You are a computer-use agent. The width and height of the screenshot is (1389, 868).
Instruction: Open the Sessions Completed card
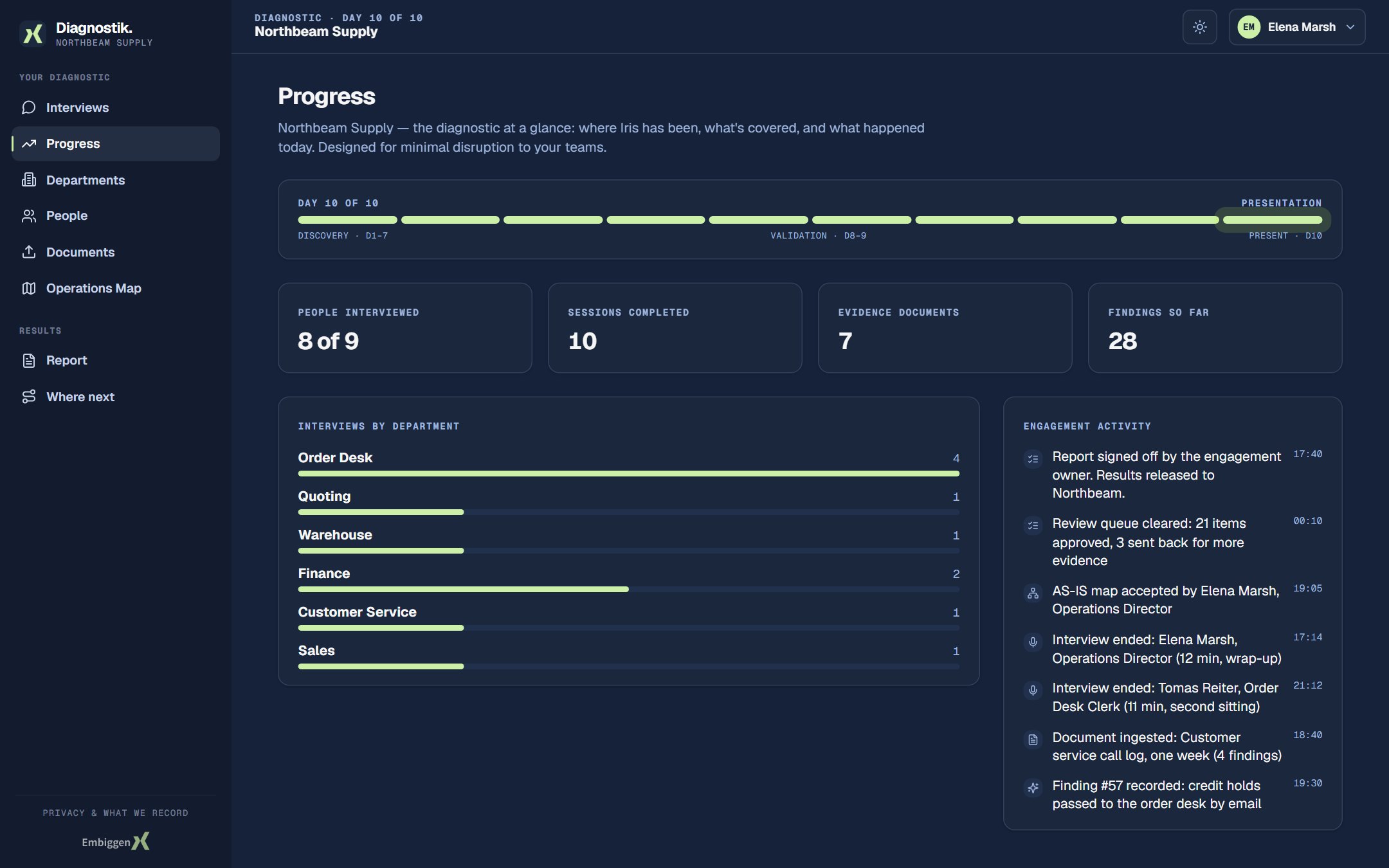[x=675, y=328]
